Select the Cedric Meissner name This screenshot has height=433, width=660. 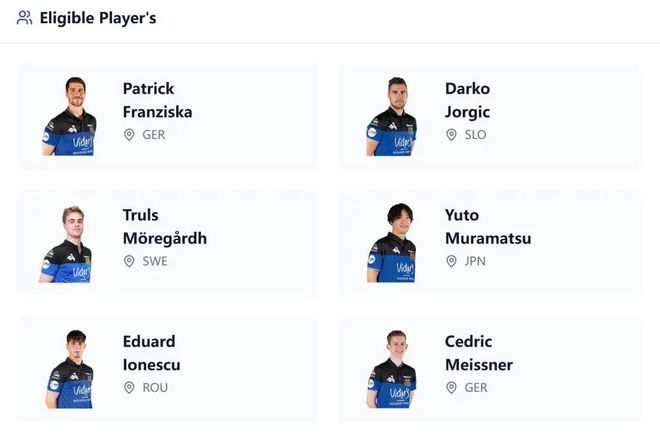[478, 353]
